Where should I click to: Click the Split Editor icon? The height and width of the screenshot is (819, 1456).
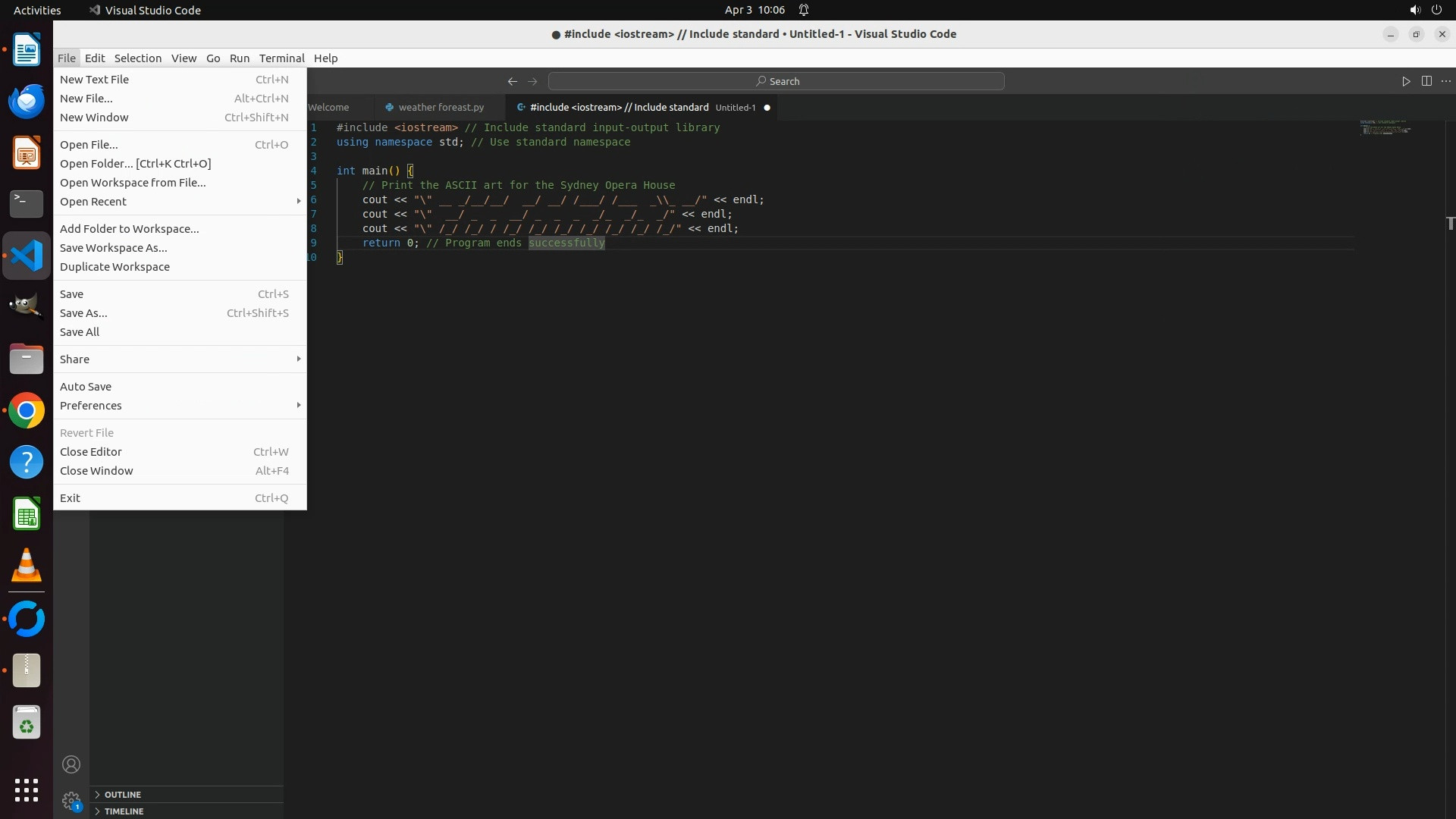[1426, 81]
